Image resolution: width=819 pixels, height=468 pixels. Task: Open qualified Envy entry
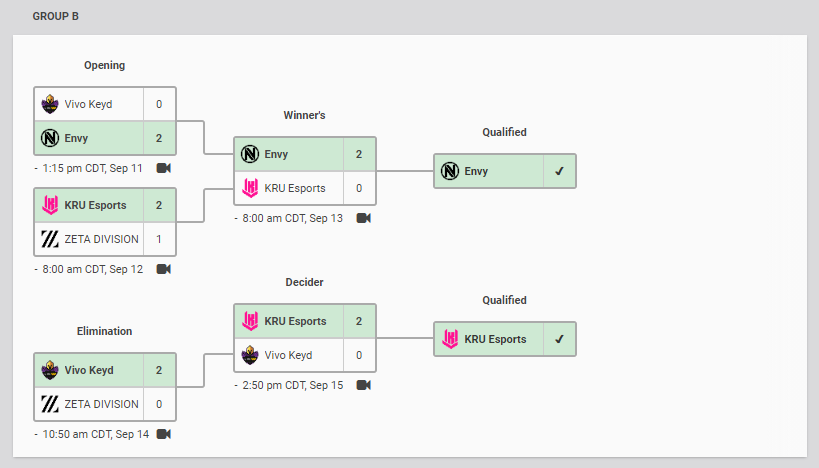pyautogui.click(x=505, y=171)
